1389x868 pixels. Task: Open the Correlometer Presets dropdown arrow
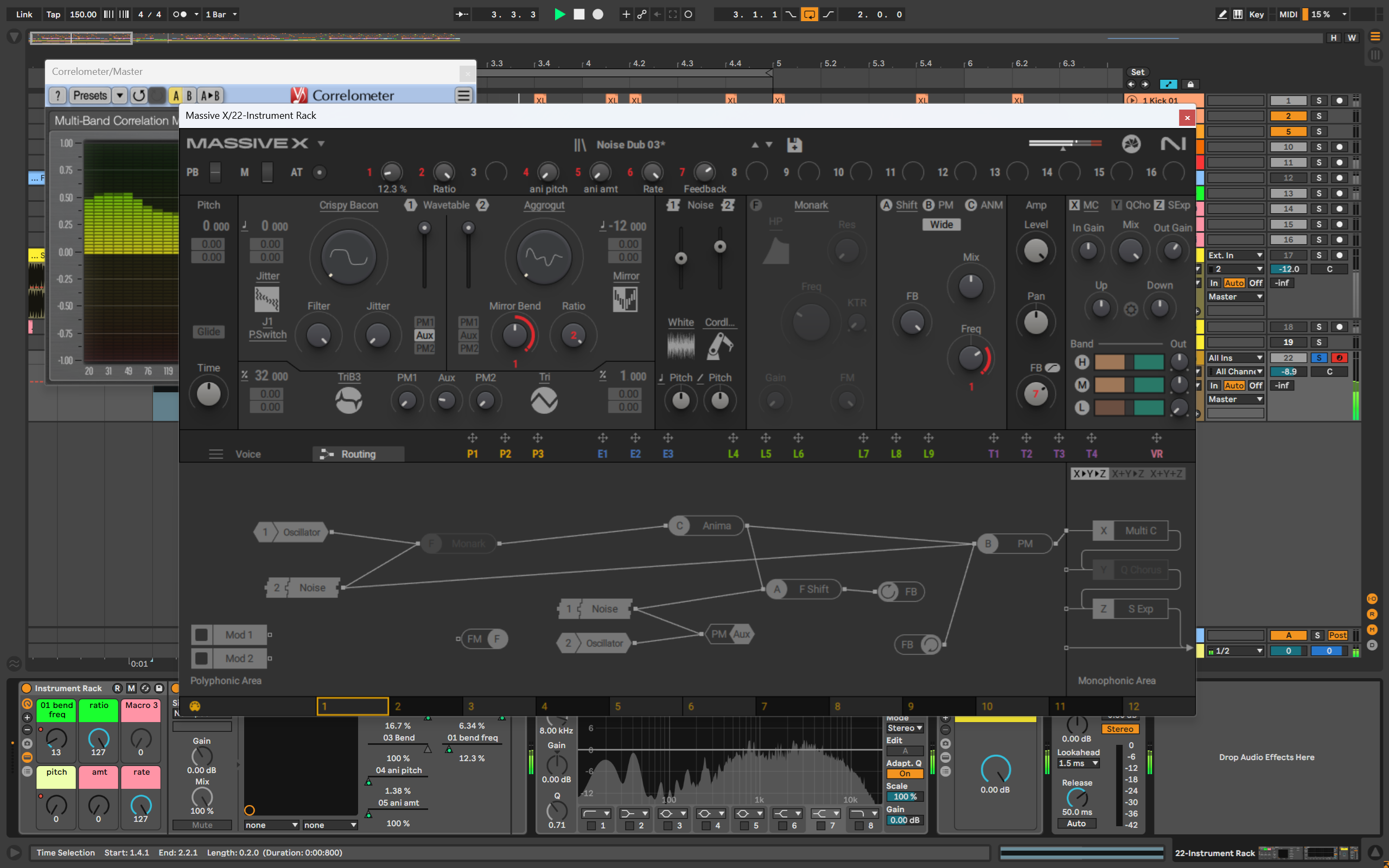click(119, 95)
